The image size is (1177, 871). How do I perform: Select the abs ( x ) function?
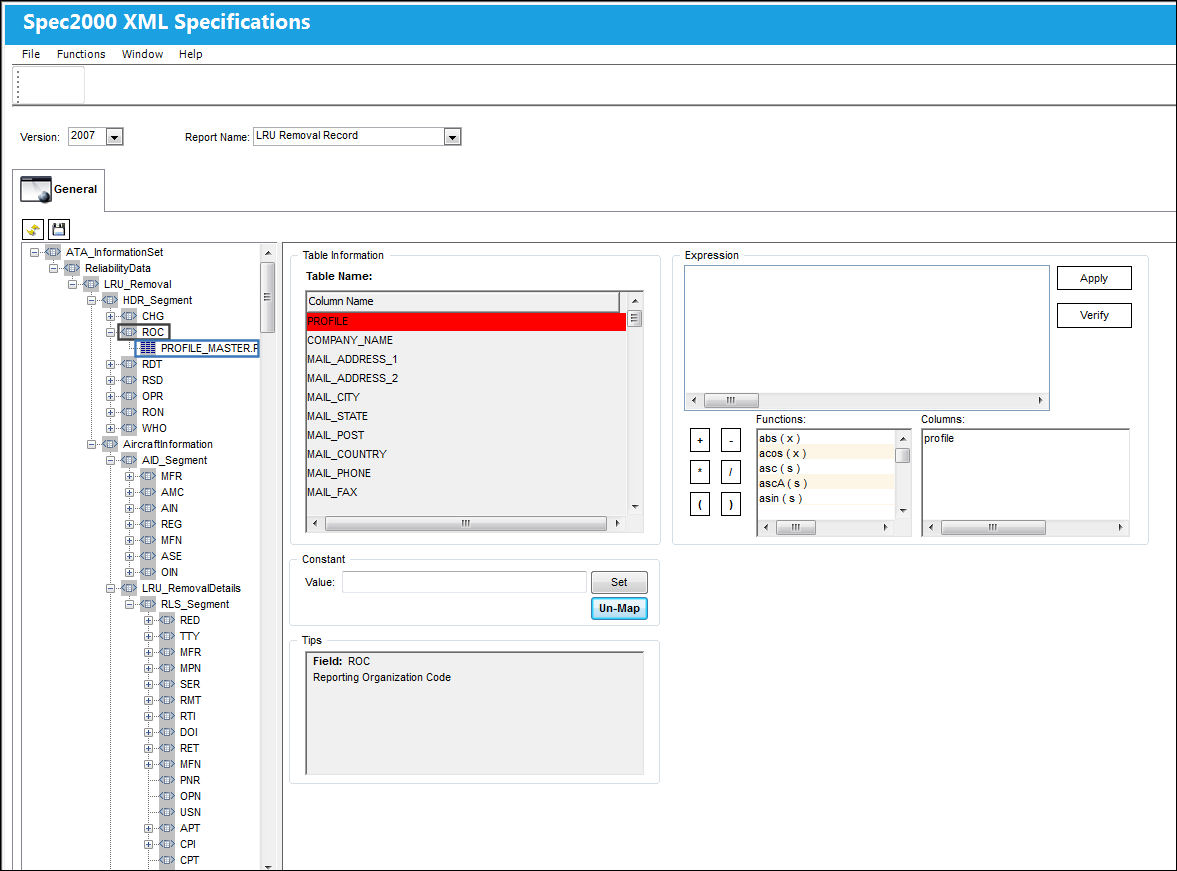click(826, 439)
